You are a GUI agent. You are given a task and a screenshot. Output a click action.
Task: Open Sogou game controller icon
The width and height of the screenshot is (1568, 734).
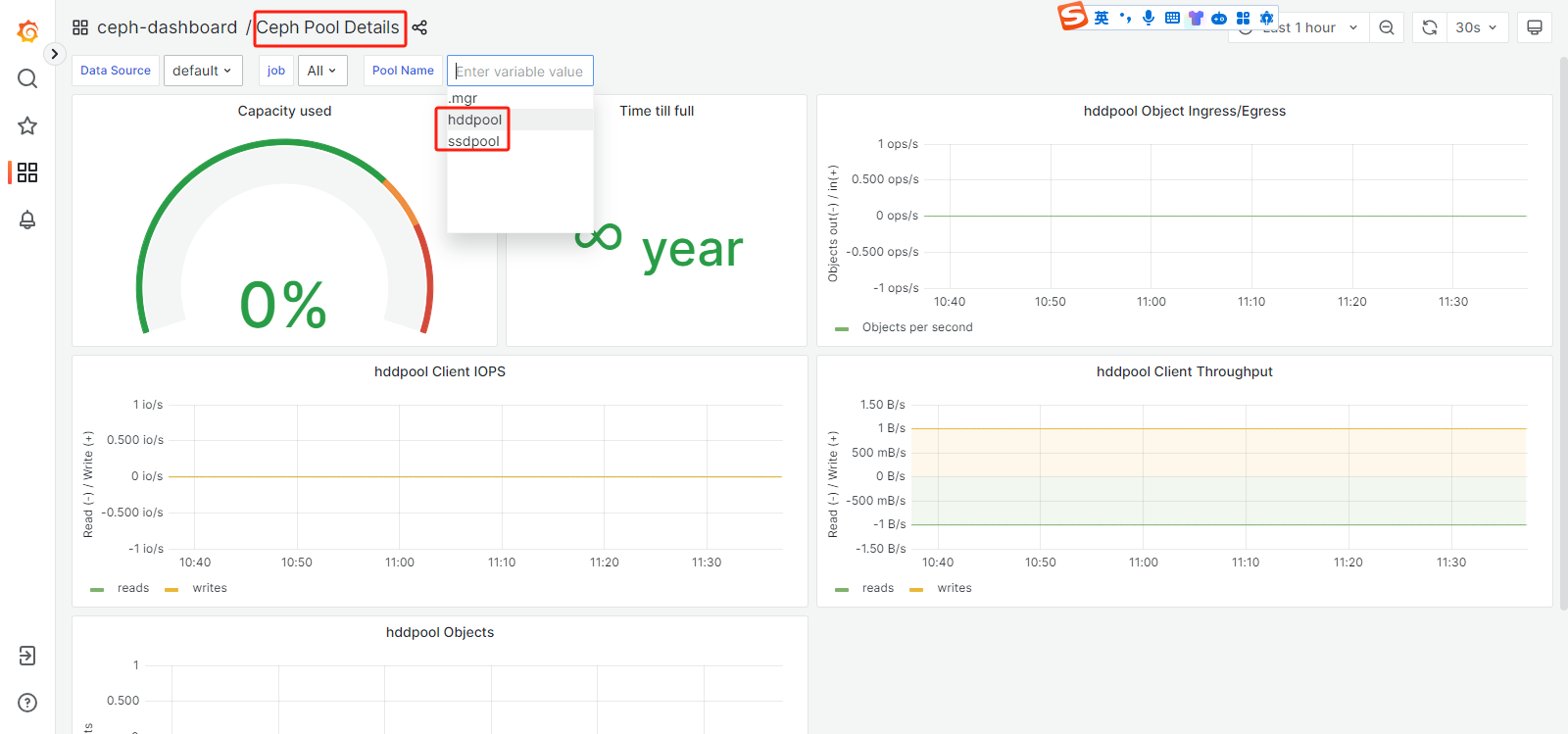click(1219, 18)
